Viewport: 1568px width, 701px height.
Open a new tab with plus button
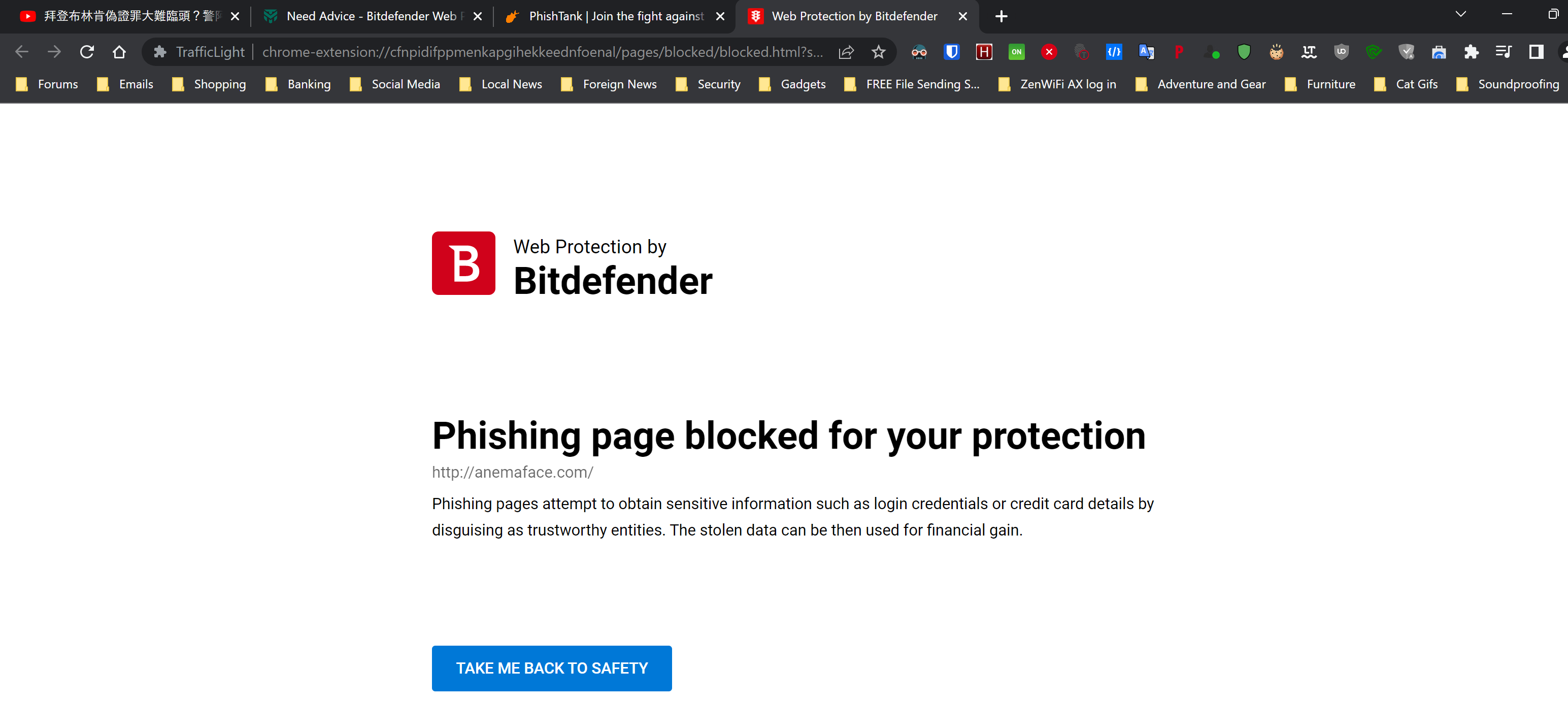click(1002, 16)
